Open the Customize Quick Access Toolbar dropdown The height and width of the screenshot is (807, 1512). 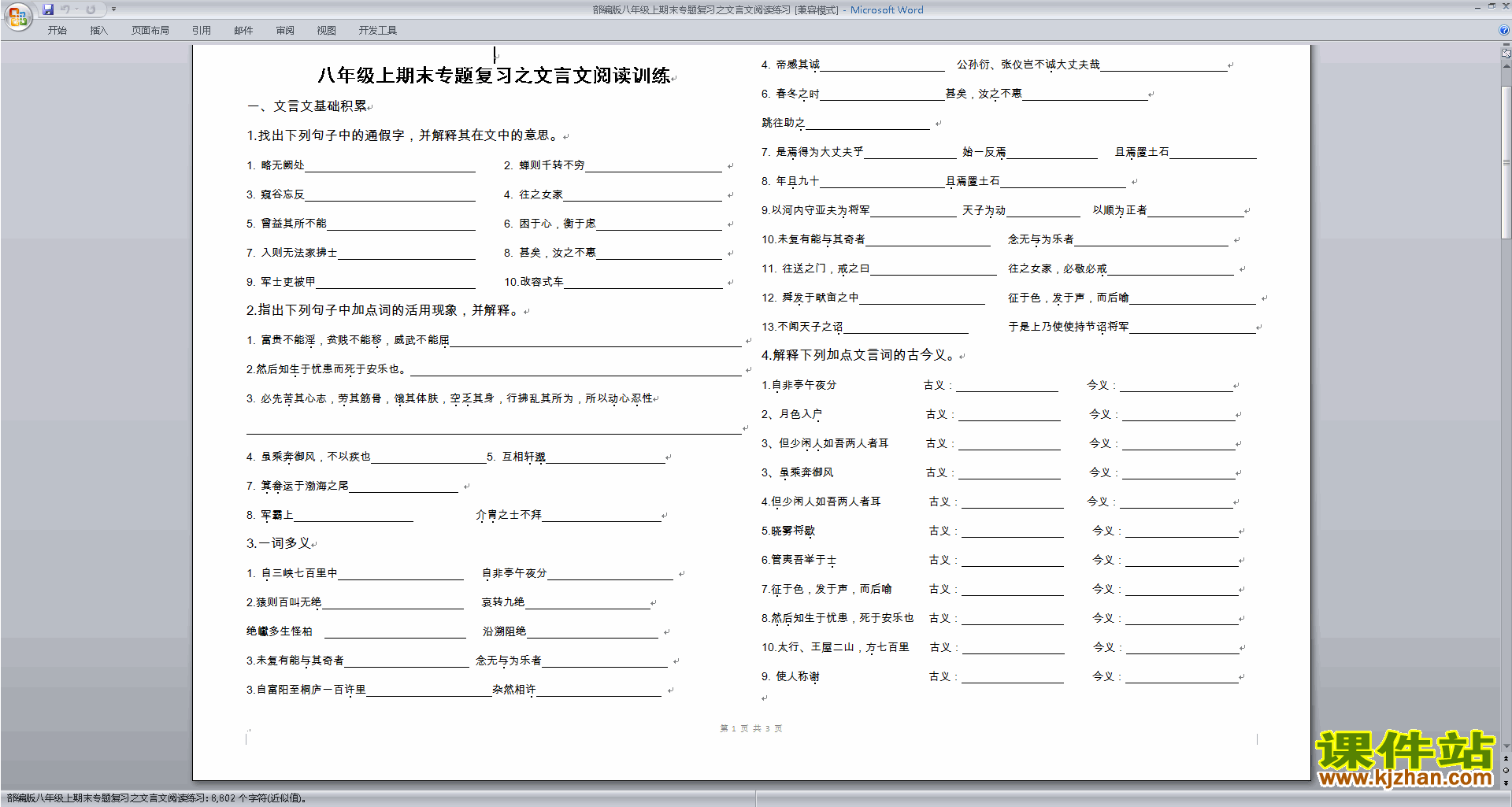[x=113, y=9]
